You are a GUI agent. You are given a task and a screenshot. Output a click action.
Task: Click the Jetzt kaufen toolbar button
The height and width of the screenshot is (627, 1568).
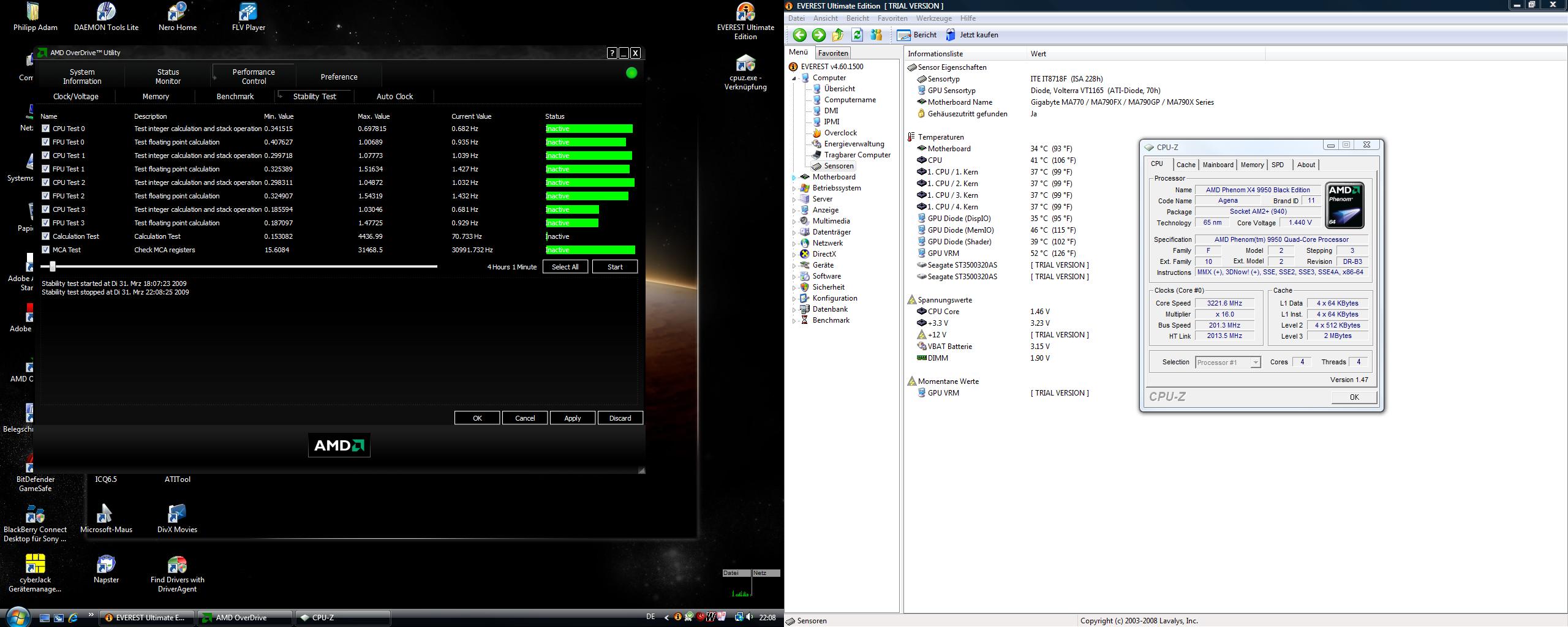tap(972, 35)
